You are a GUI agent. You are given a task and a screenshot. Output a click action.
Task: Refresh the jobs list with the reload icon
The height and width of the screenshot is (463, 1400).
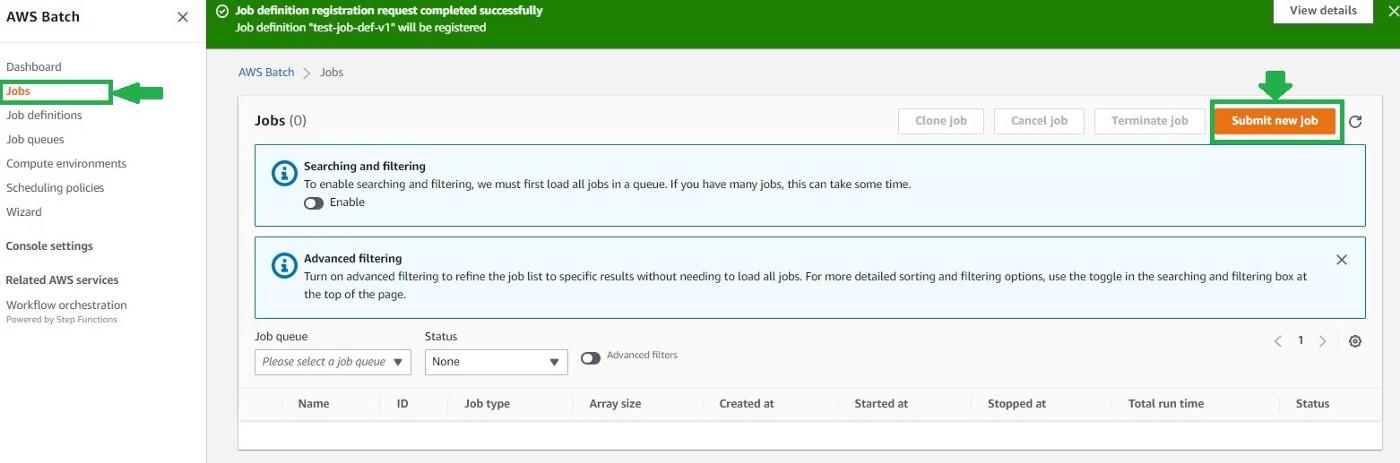[x=1355, y=122]
